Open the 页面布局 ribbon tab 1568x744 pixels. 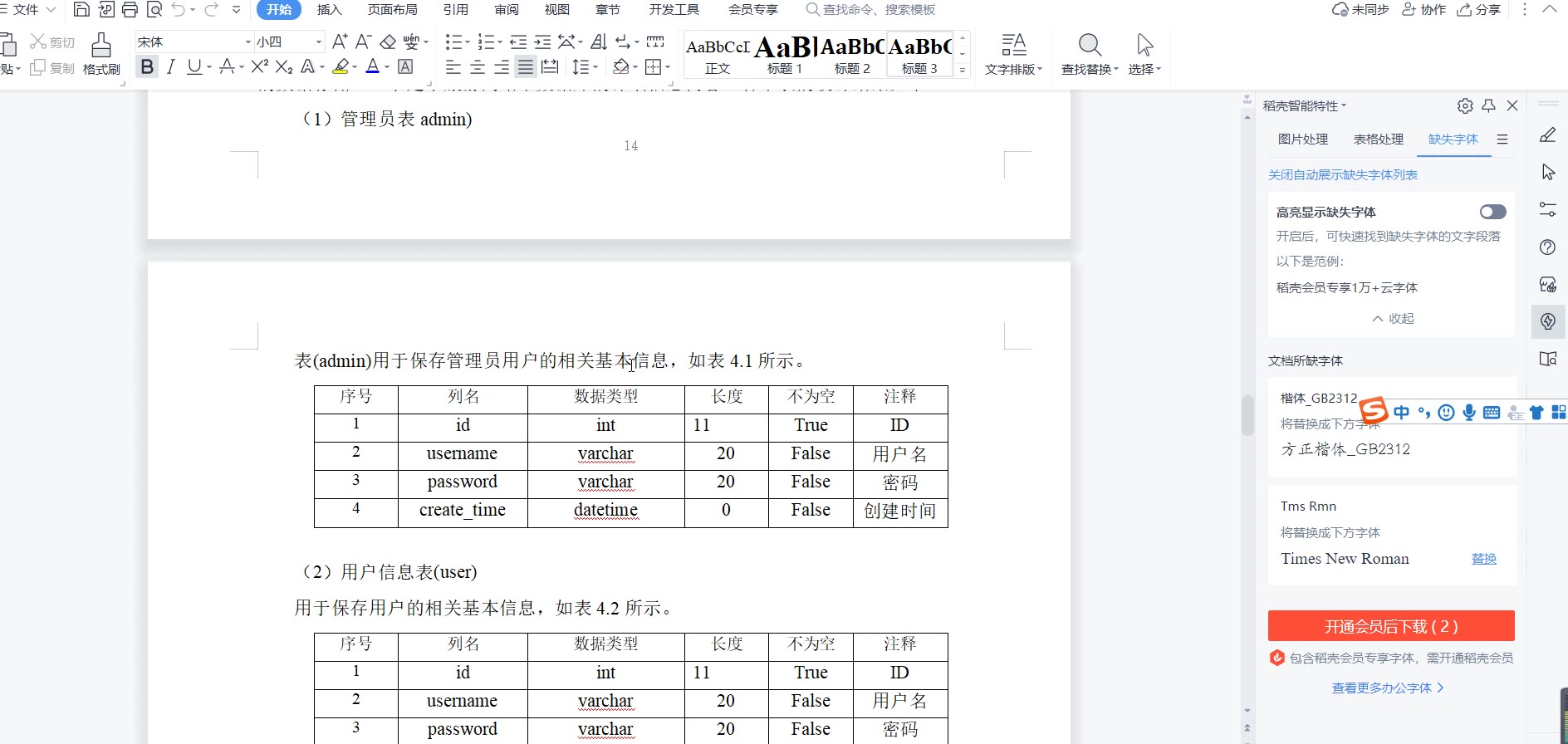pyautogui.click(x=392, y=10)
